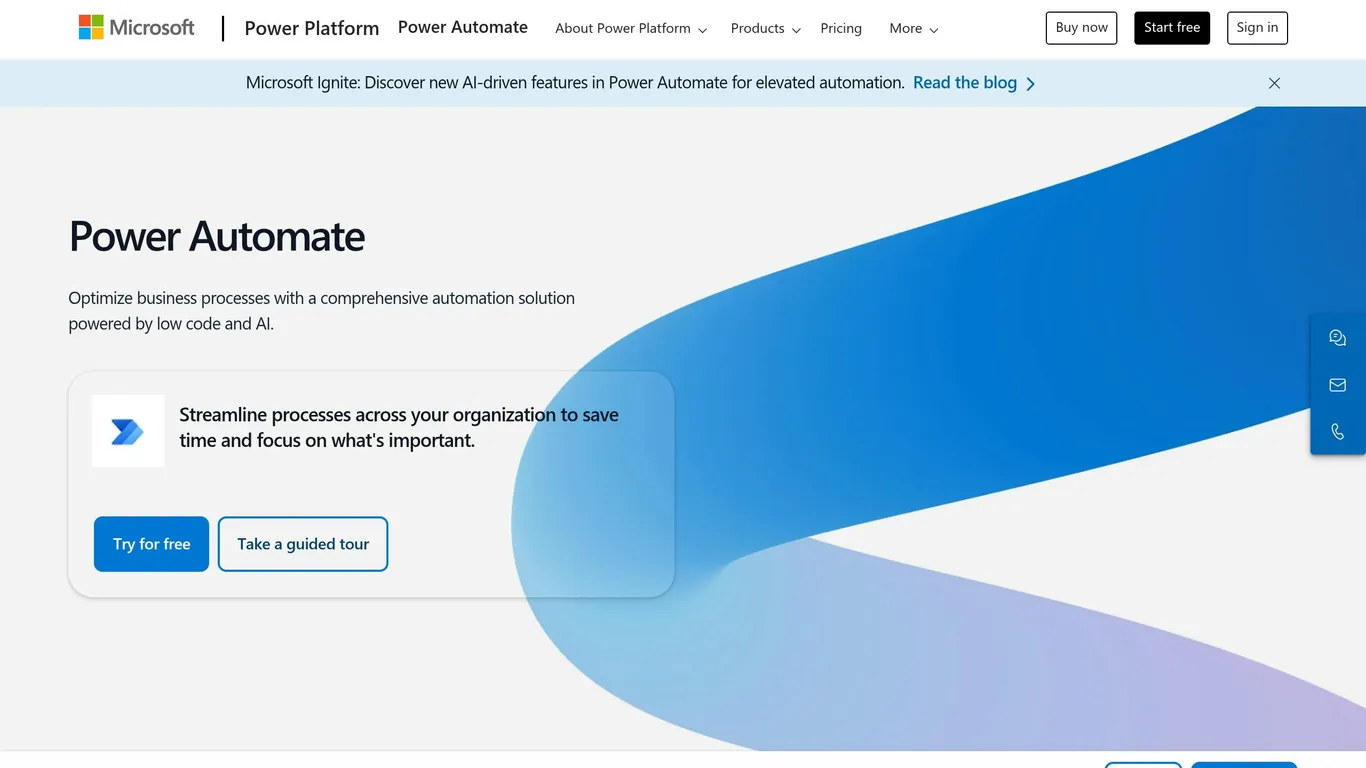
Task: Open the More dropdown menu
Action: [914, 29]
